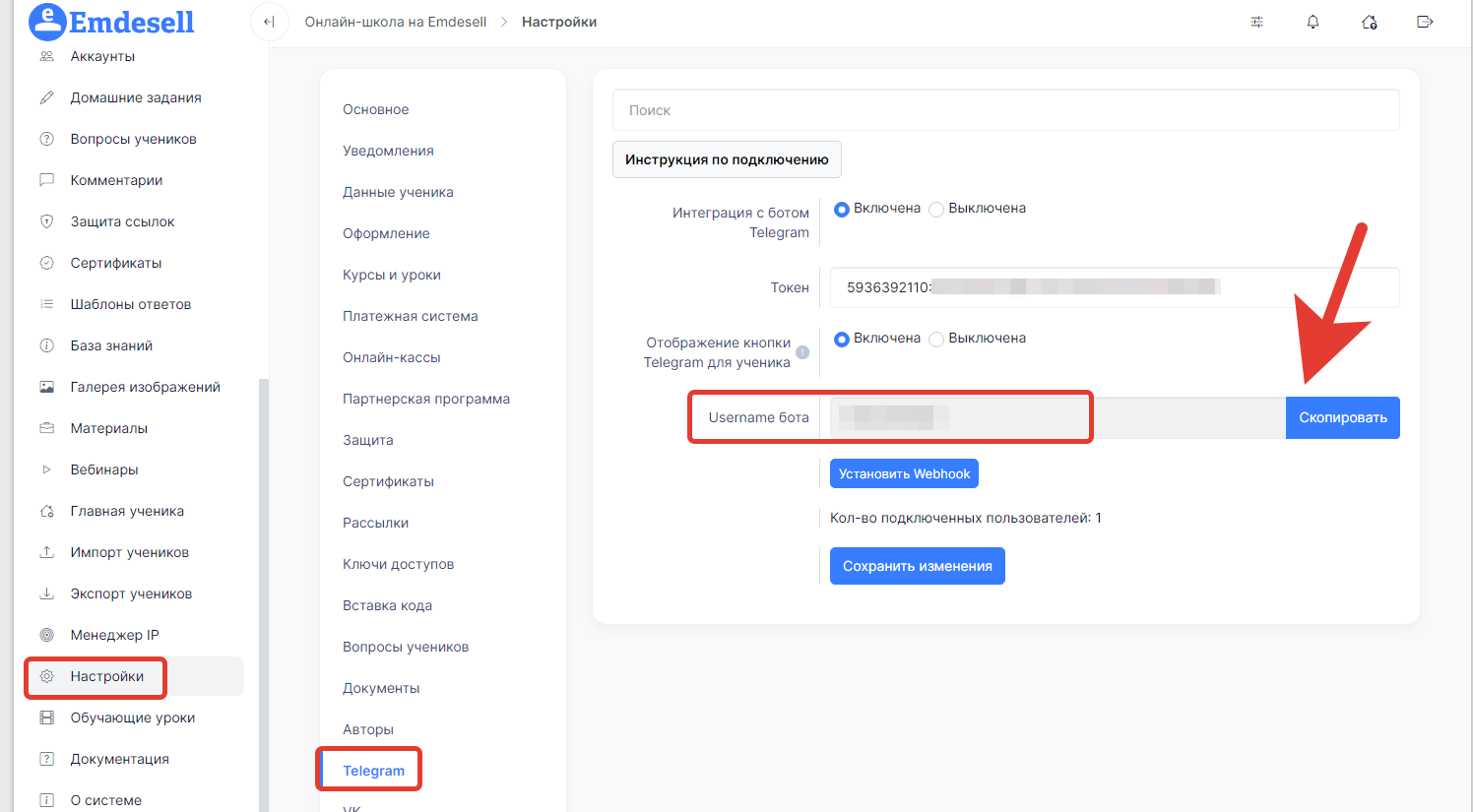Screen dimensions: 1473x812
Task: Open the Курсы и уроки settings section
Action: click(392, 275)
